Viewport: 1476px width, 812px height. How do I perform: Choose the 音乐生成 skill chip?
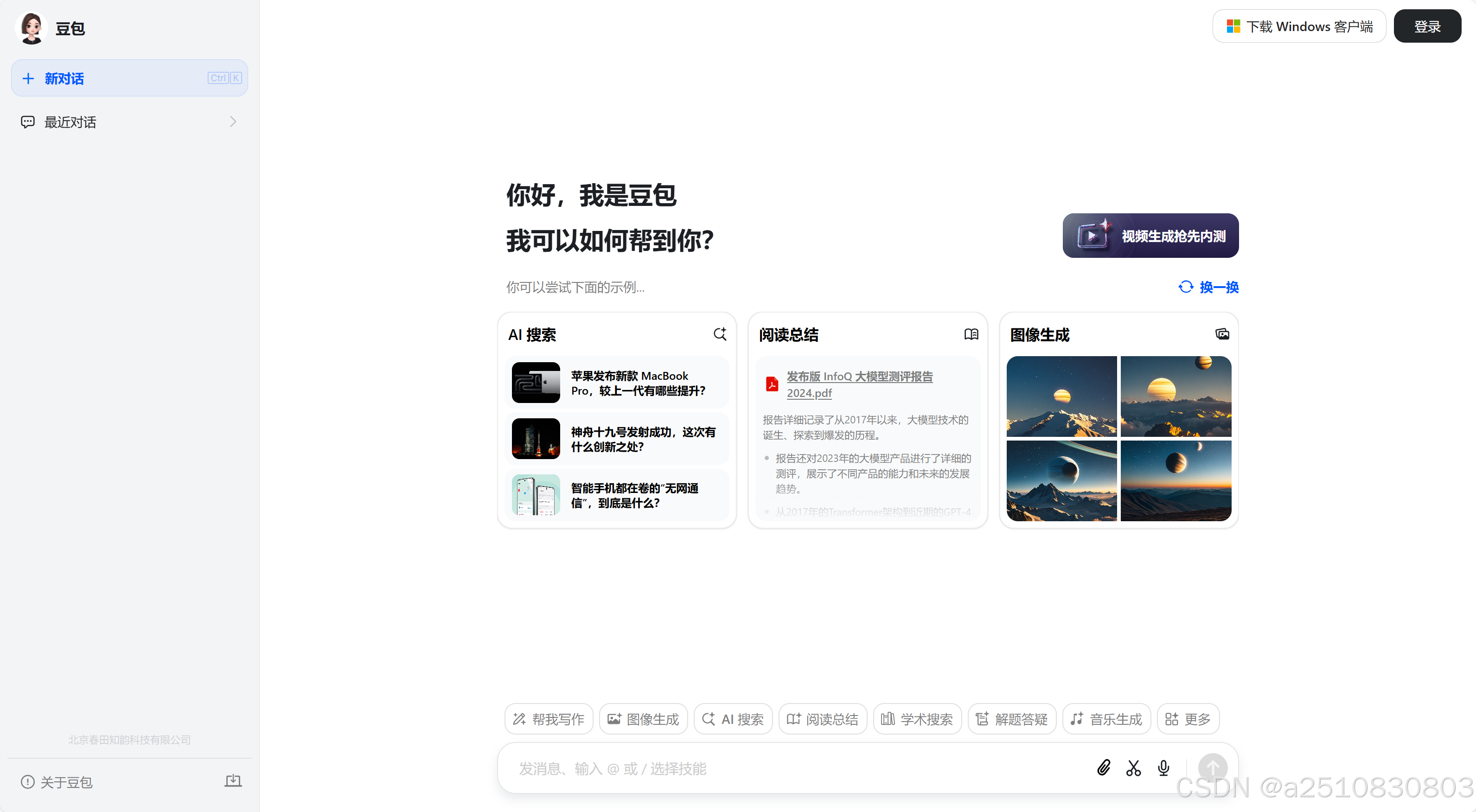pos(1106,719)
